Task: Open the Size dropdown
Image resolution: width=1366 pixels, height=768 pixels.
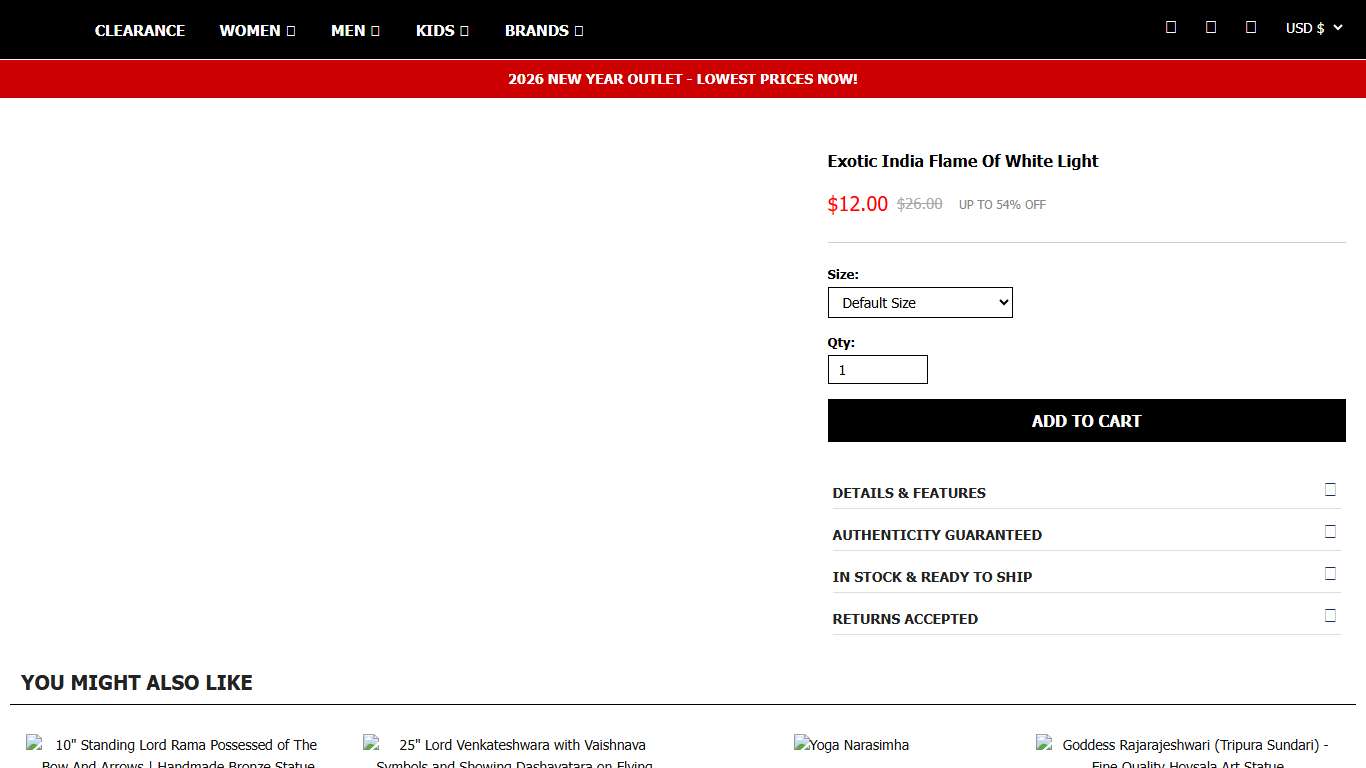Action: [920, 303]
